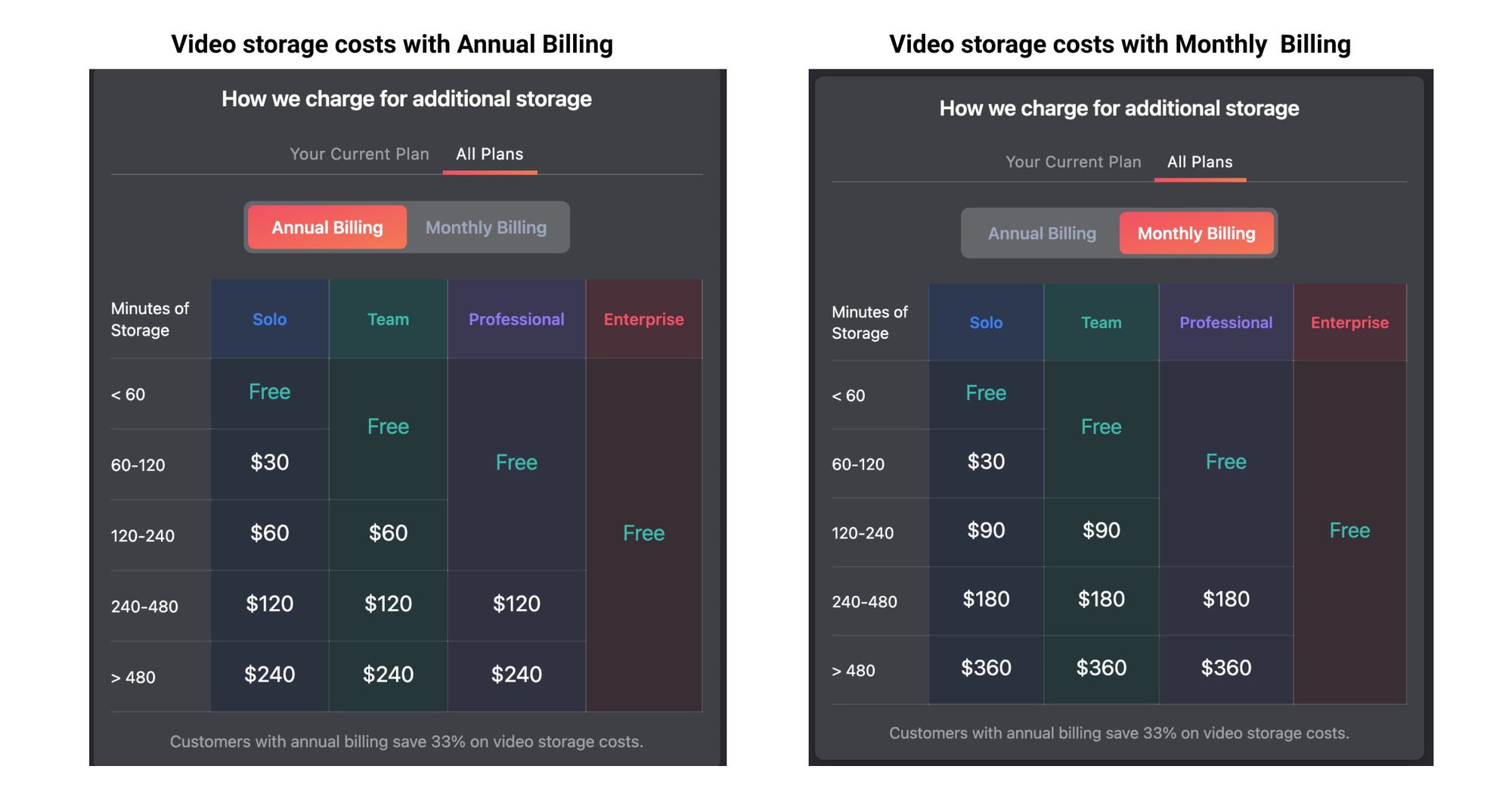Click the active Annual Billing toggle button
1512x794 pixels.
point(327,228)
